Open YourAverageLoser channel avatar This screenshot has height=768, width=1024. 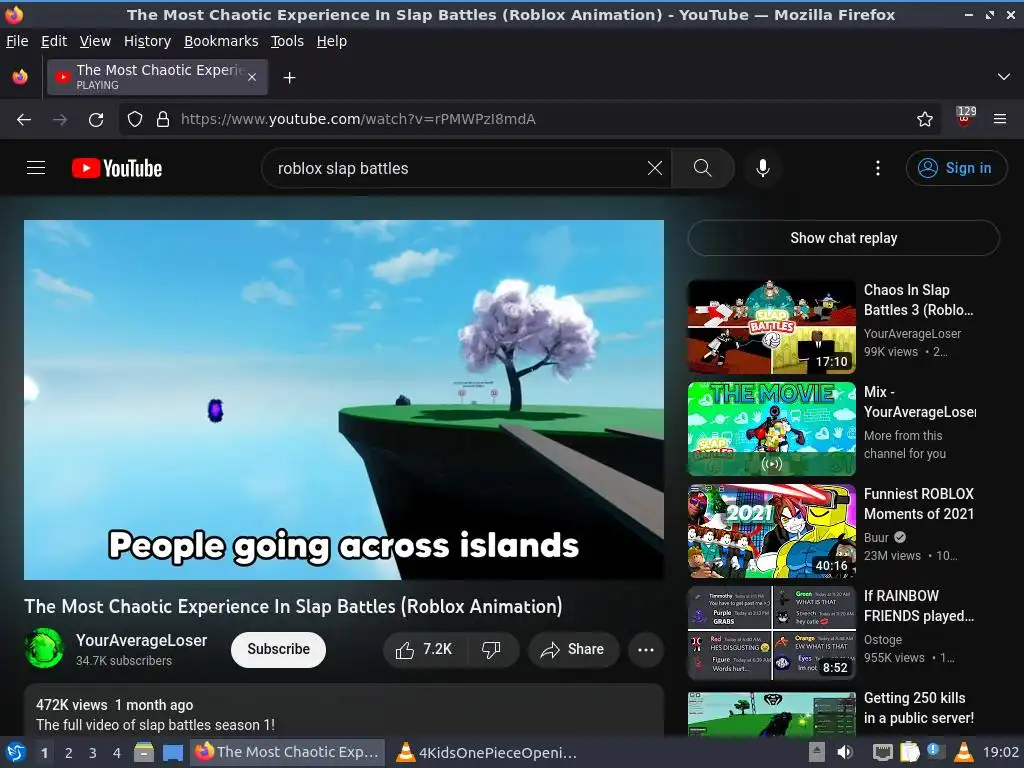(44, 648)
